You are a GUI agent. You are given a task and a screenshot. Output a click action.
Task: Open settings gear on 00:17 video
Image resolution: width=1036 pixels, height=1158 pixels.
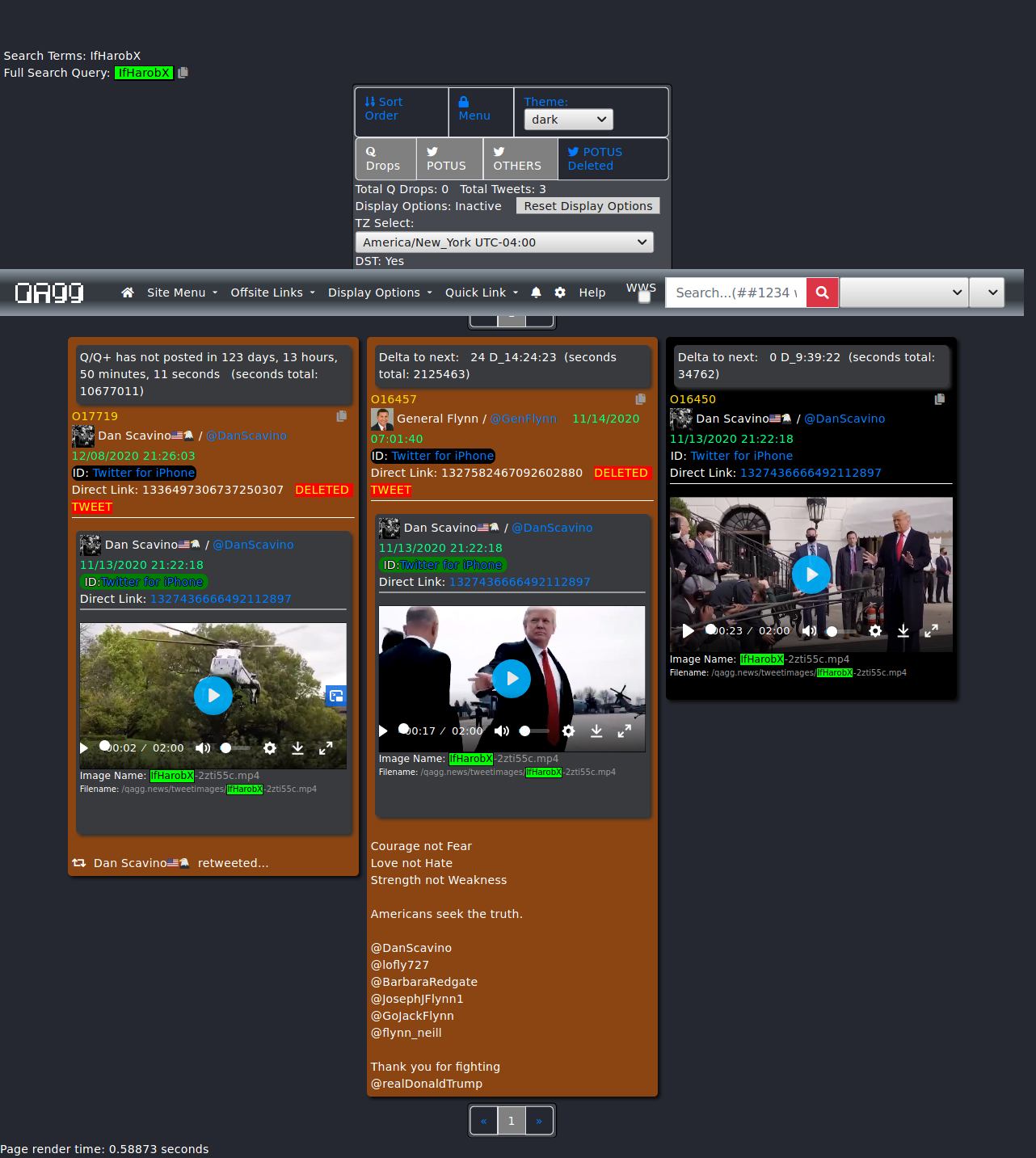[569, 731]
